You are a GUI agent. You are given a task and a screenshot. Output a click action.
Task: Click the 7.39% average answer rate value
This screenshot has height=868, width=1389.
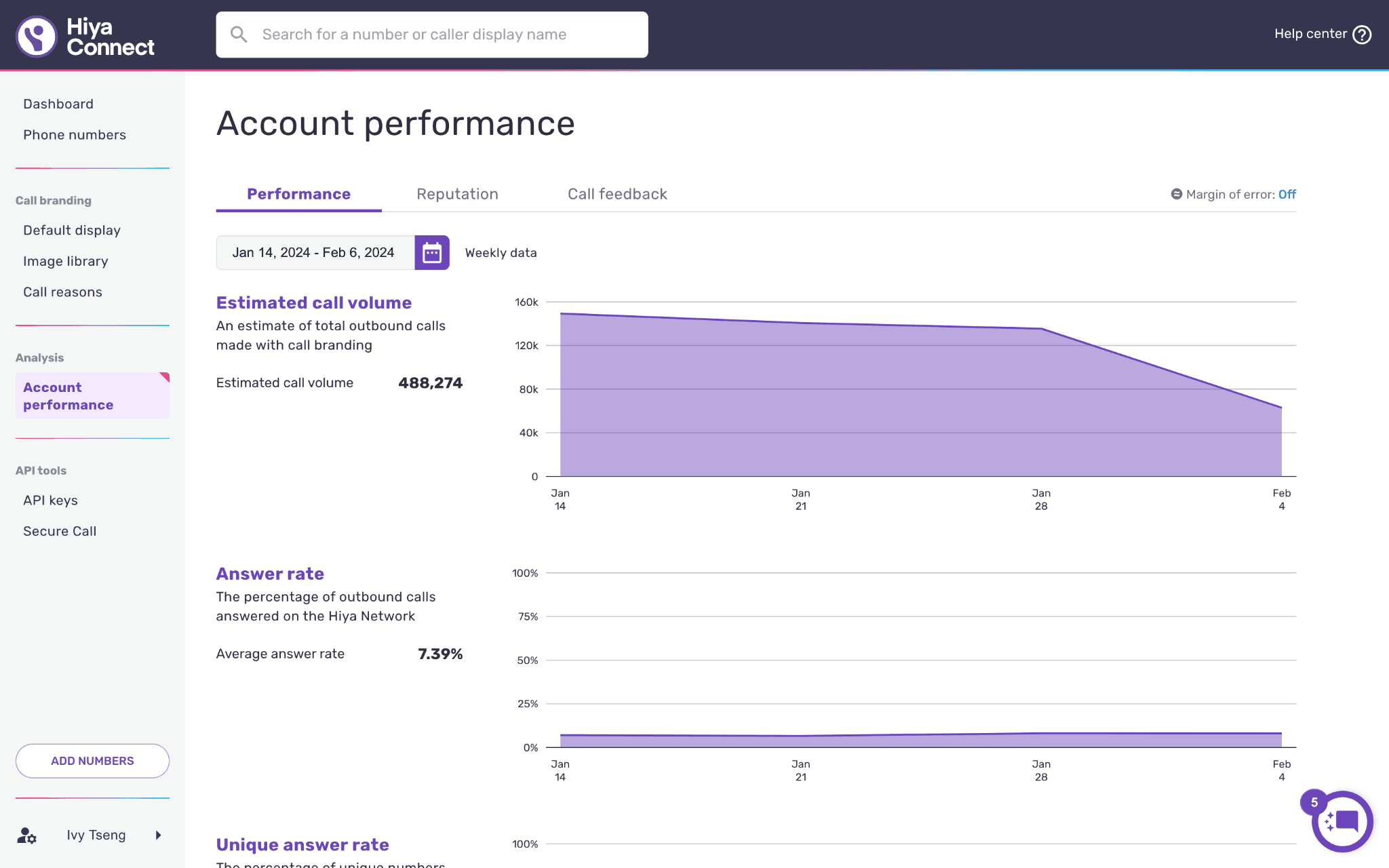pyautogui.click(x=440, y=654)
